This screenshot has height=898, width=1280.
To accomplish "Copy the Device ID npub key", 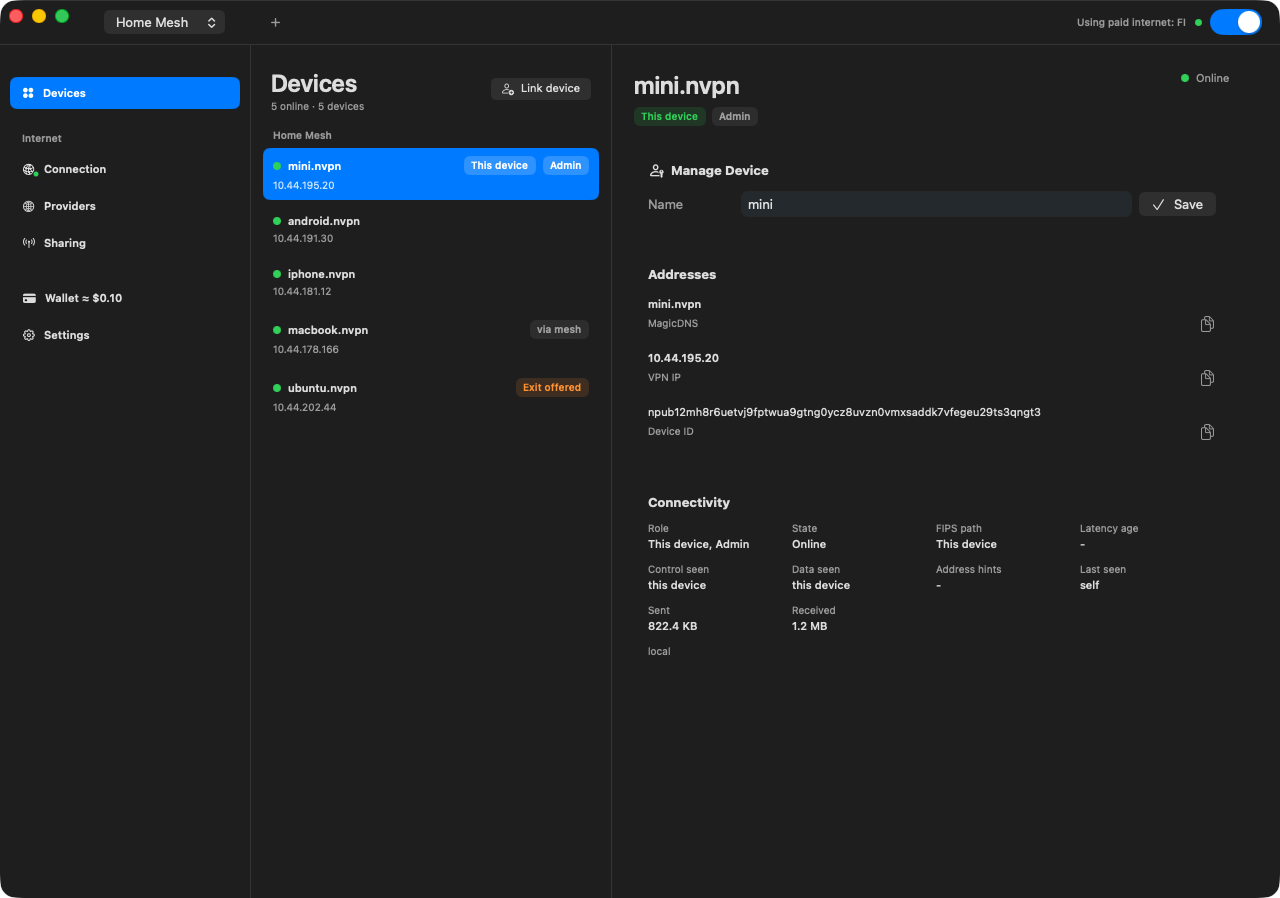I will tap(1207, 432).
